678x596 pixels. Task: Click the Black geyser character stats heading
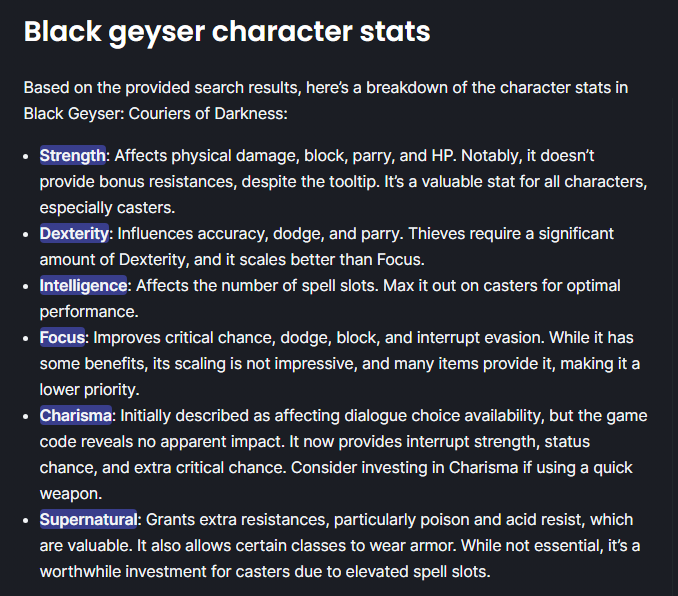227,32
